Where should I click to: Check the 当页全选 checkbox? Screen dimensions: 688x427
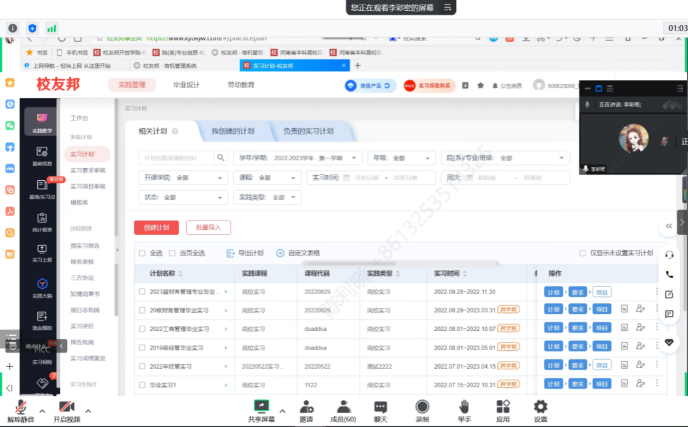coord(173,253)
